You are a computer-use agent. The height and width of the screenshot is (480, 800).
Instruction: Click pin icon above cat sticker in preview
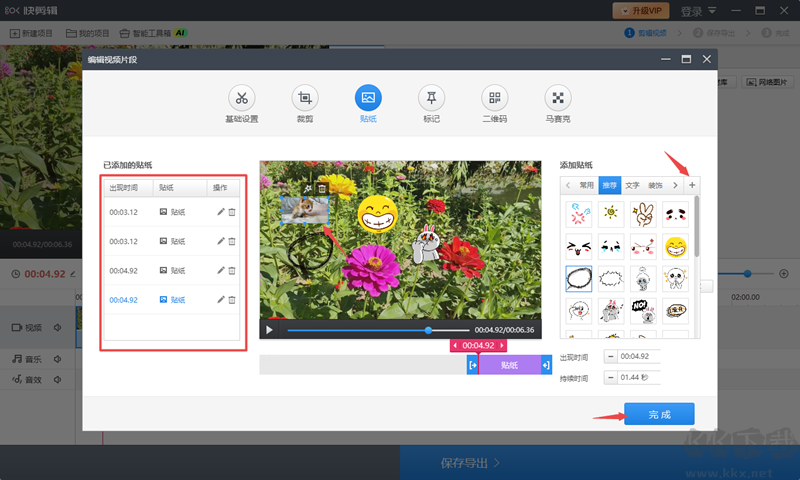[x=308, y=189]
